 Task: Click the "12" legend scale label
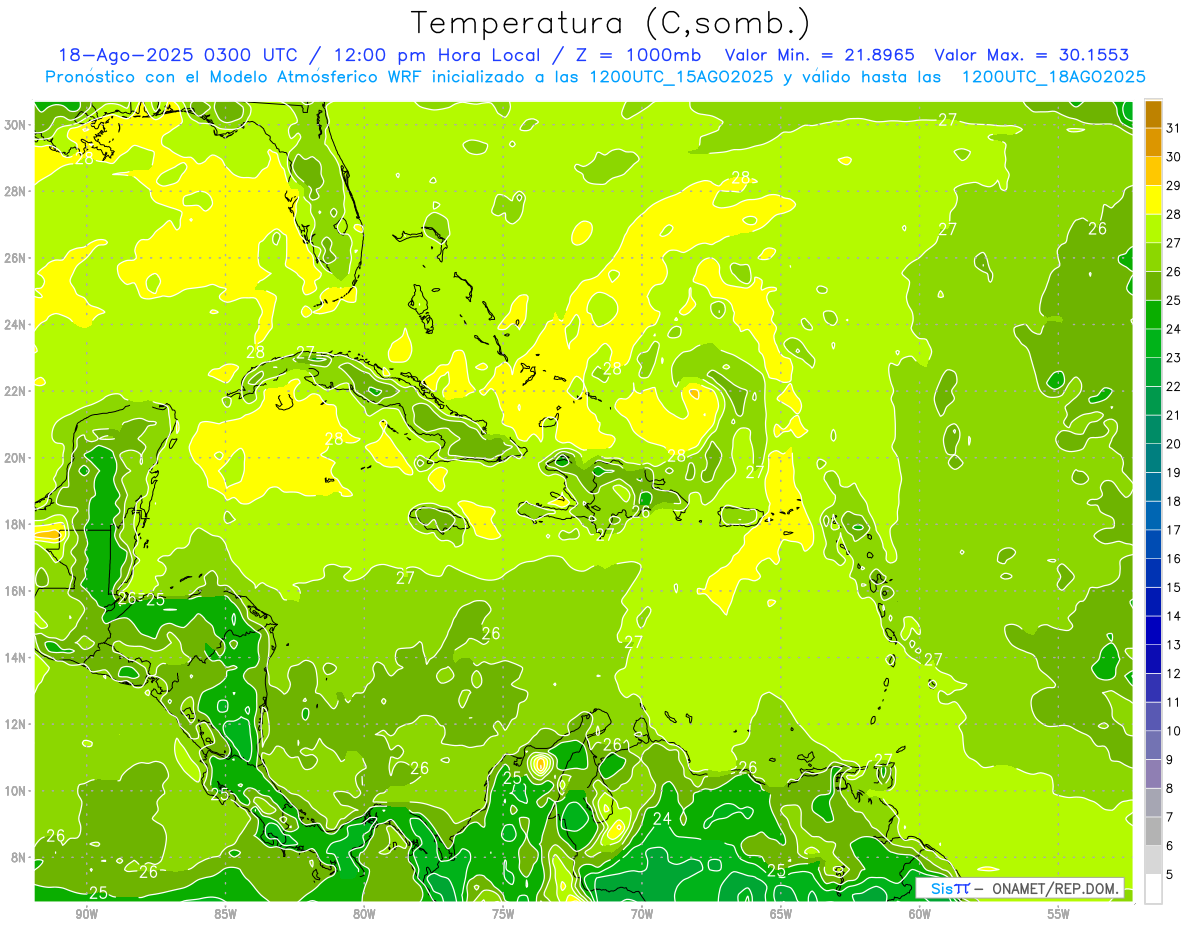[1174, 673]
